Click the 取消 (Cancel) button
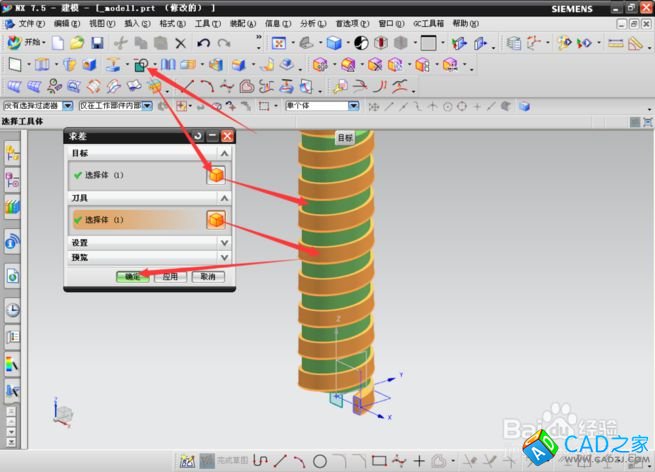The image size is (655, 472). pos(207,276)
